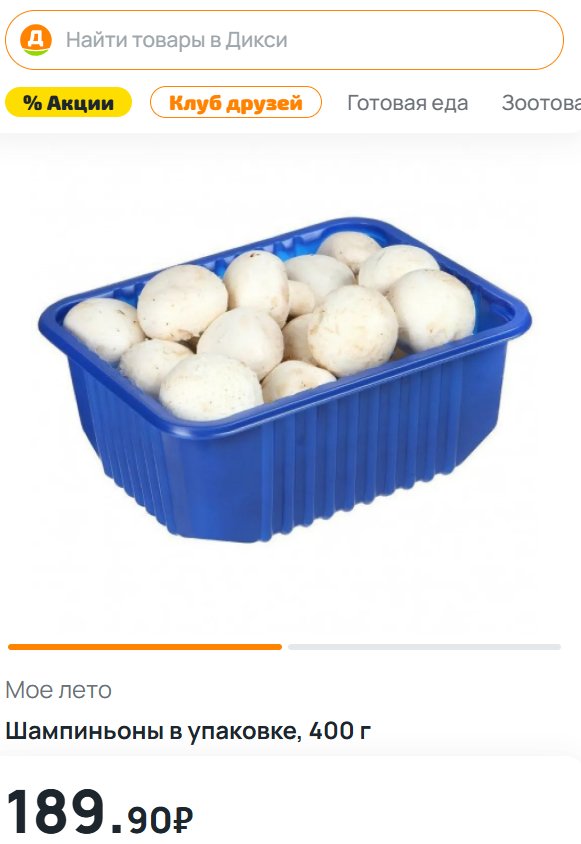The height and width of the screenshot is (844, 581).
Task: Click the small '90' kopecks figure
Action: [x=150, y=820]
